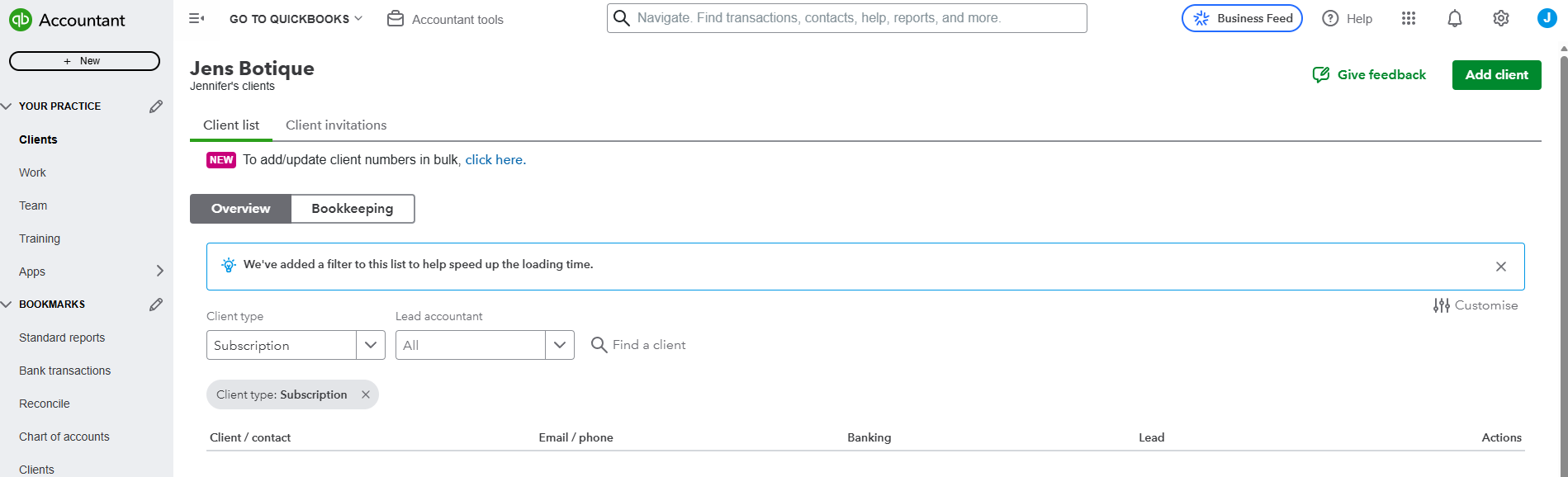Switch to the Client invitations tab
The height and width of the screenshot is (477, 1568).
336,125
